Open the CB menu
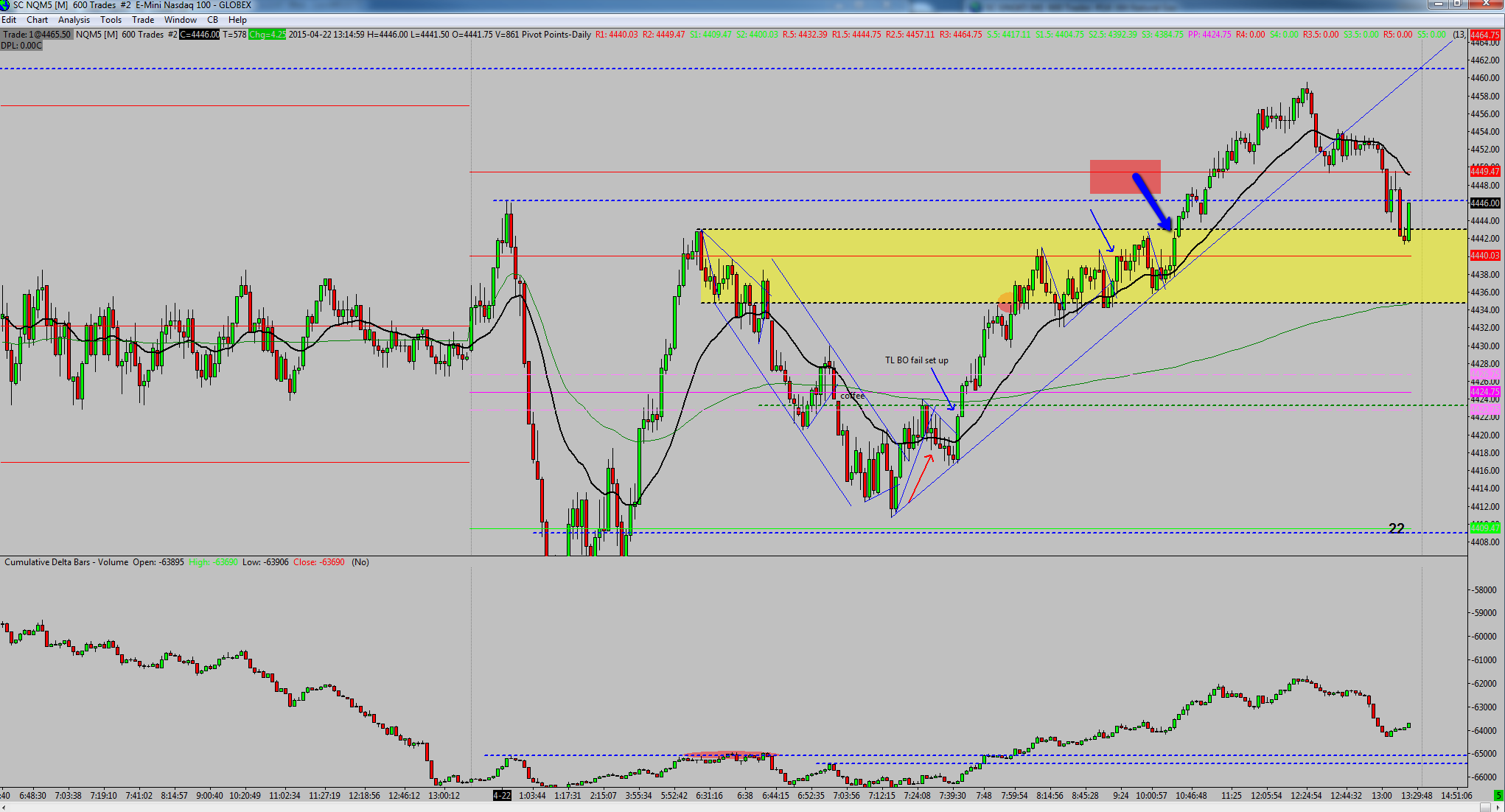1505x812 pixels. 212,20
